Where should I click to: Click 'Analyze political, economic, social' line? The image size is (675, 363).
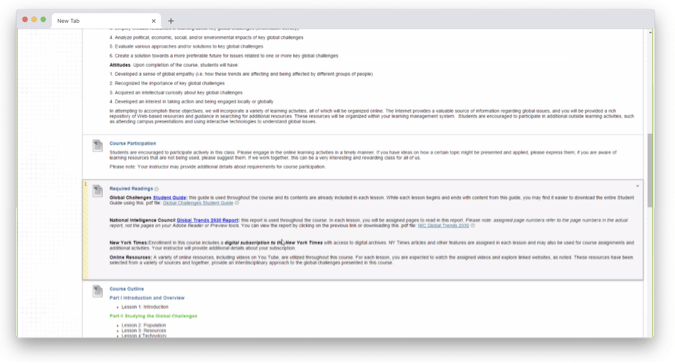[x=207, y=37]
